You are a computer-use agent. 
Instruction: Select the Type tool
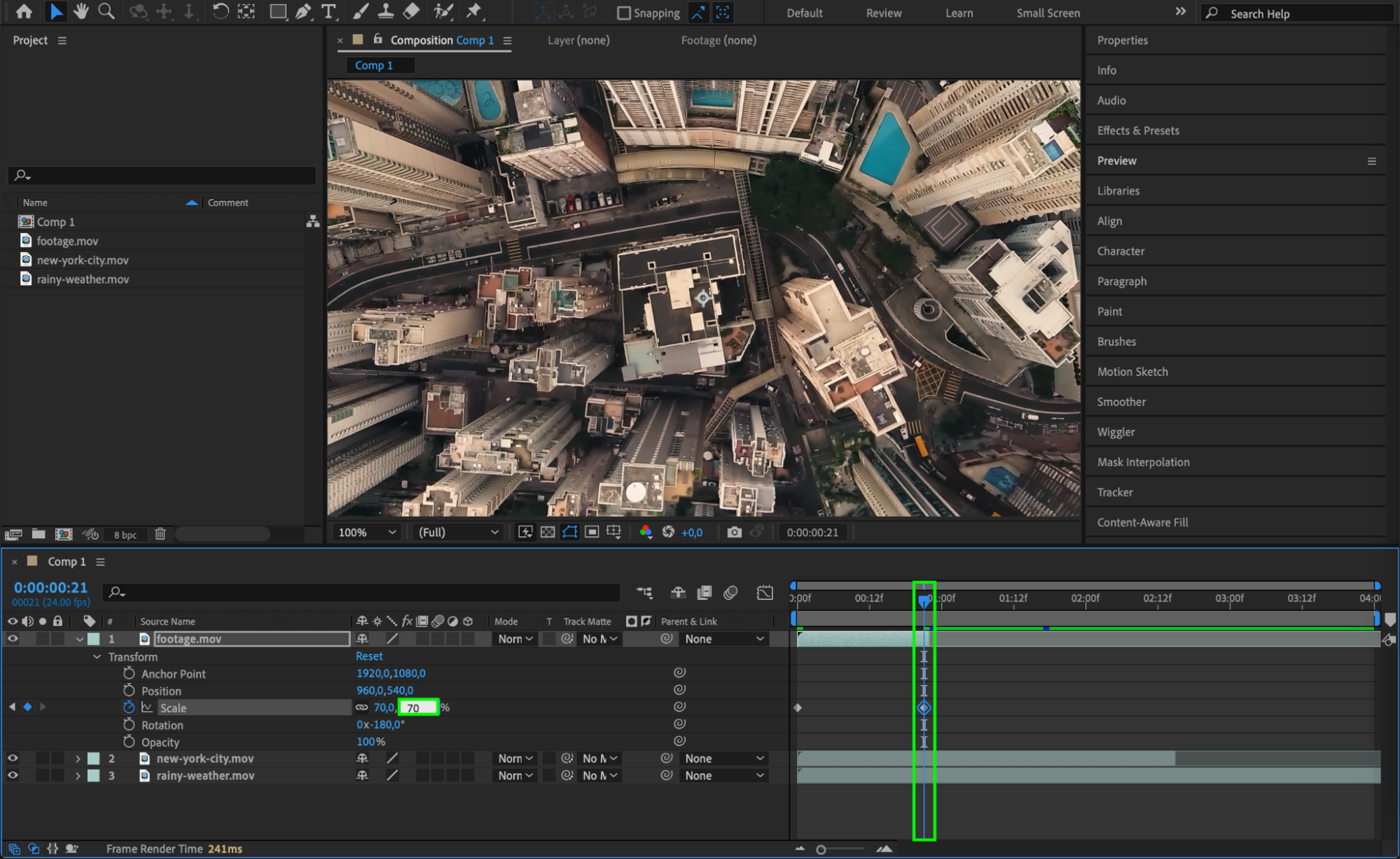pyautogui.click(x=328, y=11)
